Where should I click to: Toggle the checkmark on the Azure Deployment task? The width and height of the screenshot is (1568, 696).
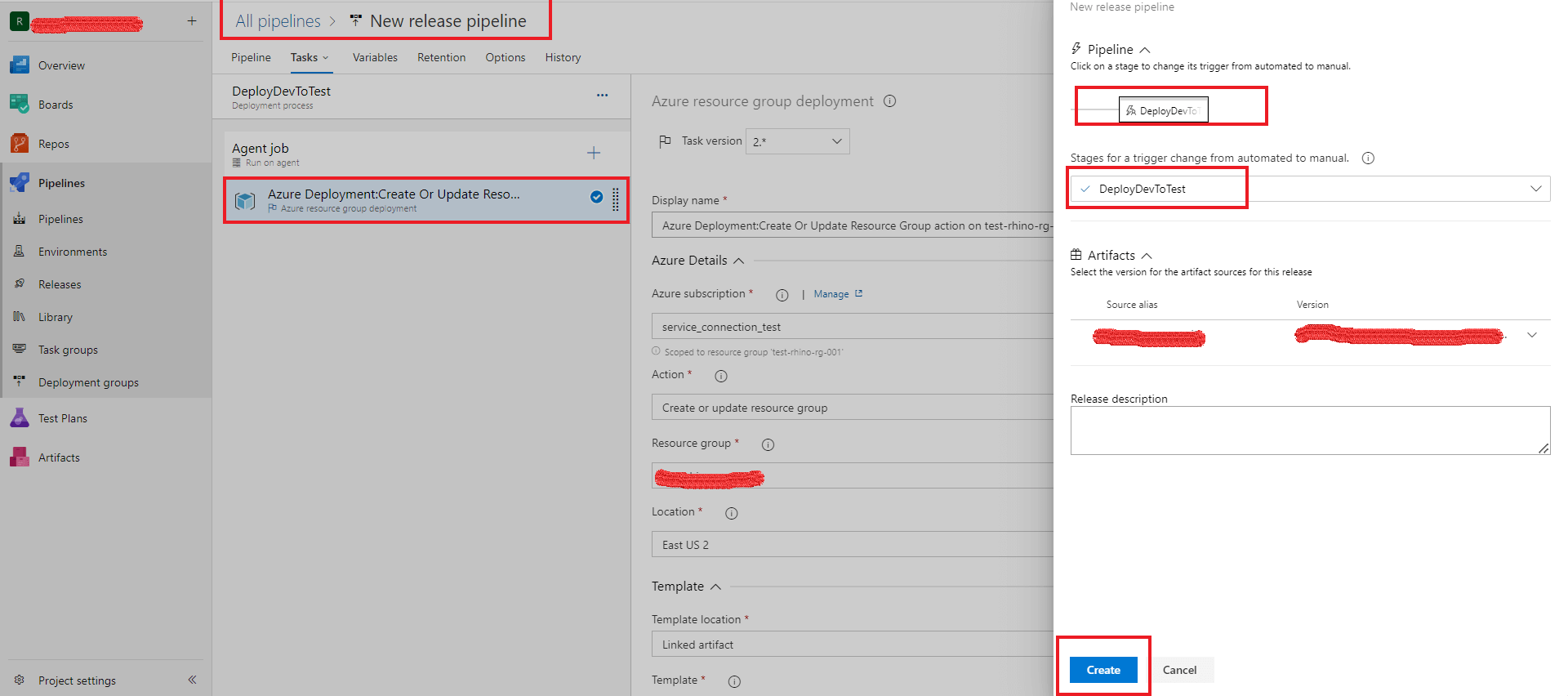596,196
